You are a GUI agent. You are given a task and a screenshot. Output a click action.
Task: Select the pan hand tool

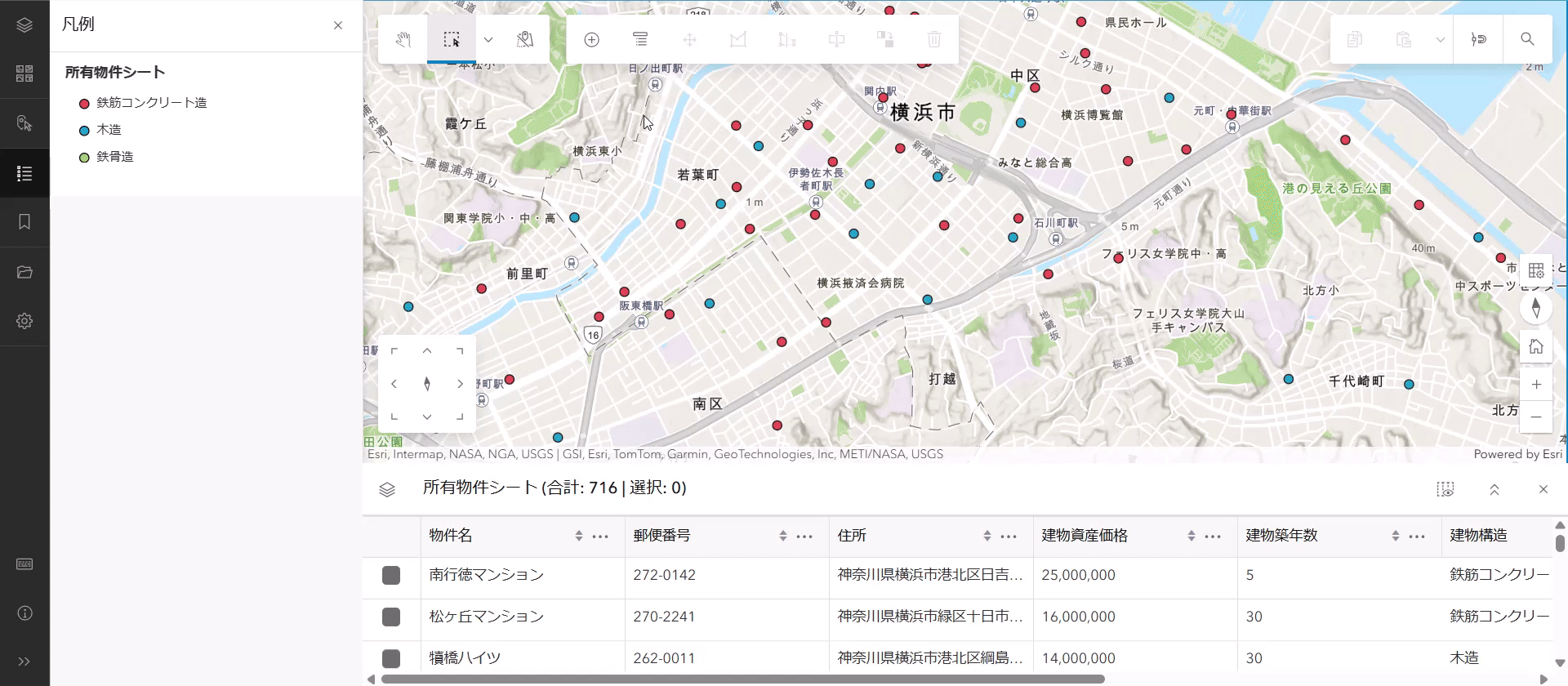pos(403,39)
